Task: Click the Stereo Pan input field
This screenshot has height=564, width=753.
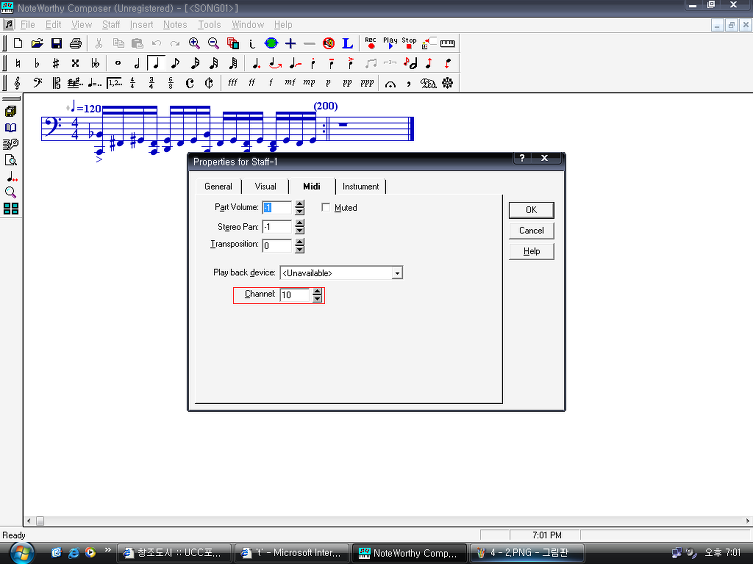Action: [277, 227]
